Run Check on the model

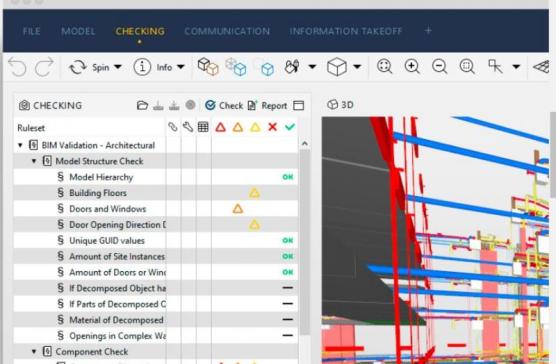click(224, 105)
